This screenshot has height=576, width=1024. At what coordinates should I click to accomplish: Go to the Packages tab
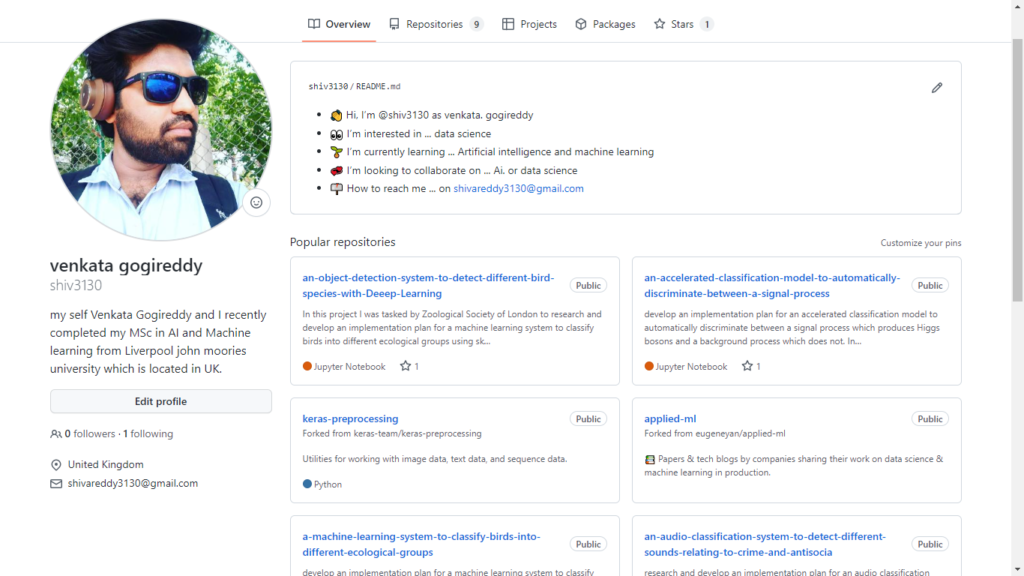point(605,24)
